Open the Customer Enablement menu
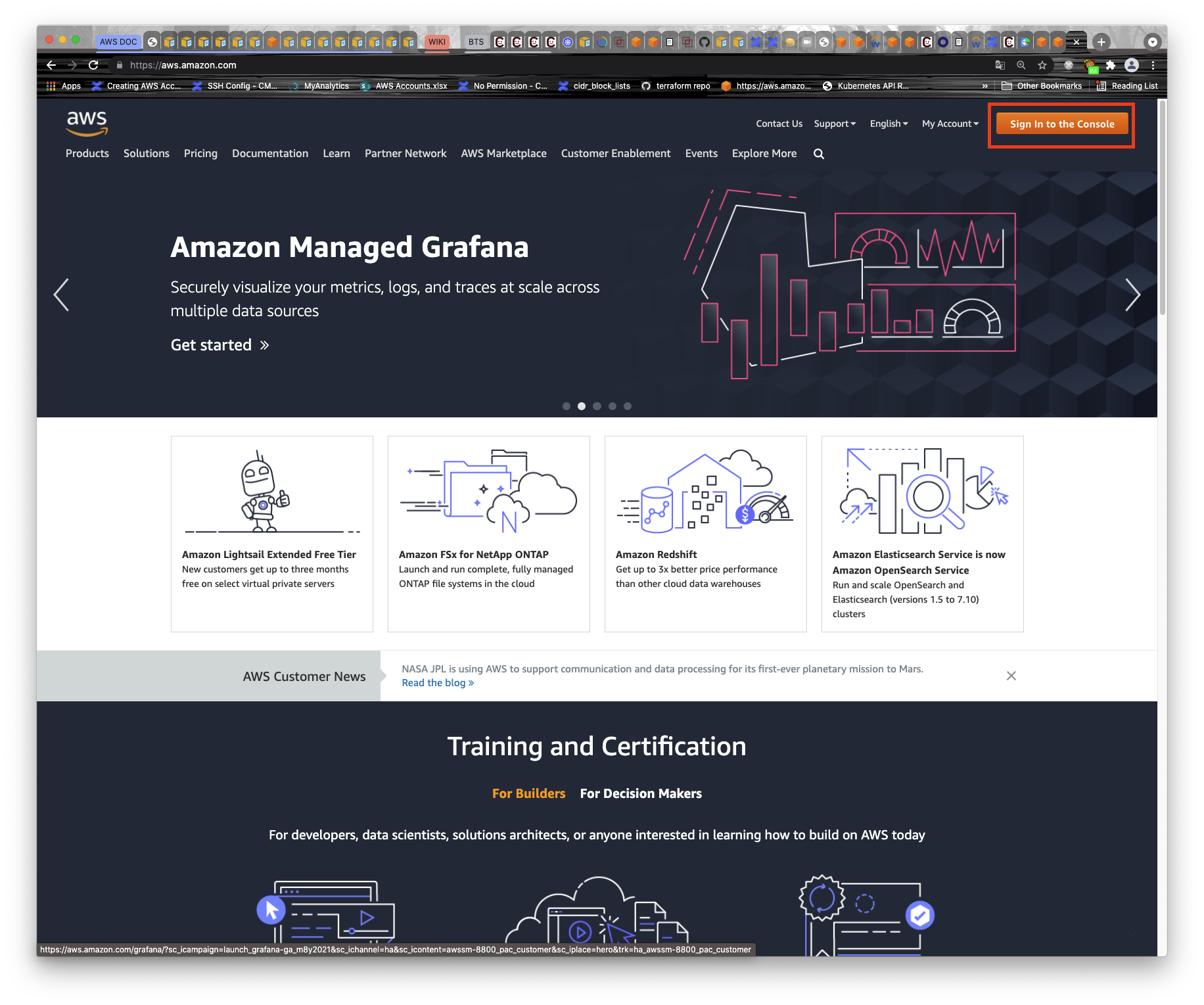 616,154
